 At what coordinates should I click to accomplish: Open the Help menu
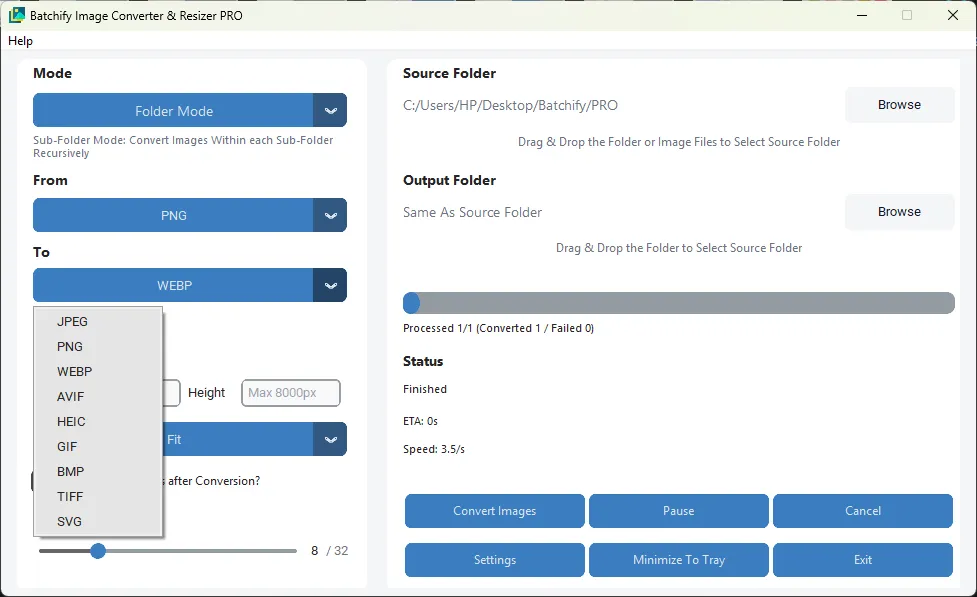coord(20,41)
